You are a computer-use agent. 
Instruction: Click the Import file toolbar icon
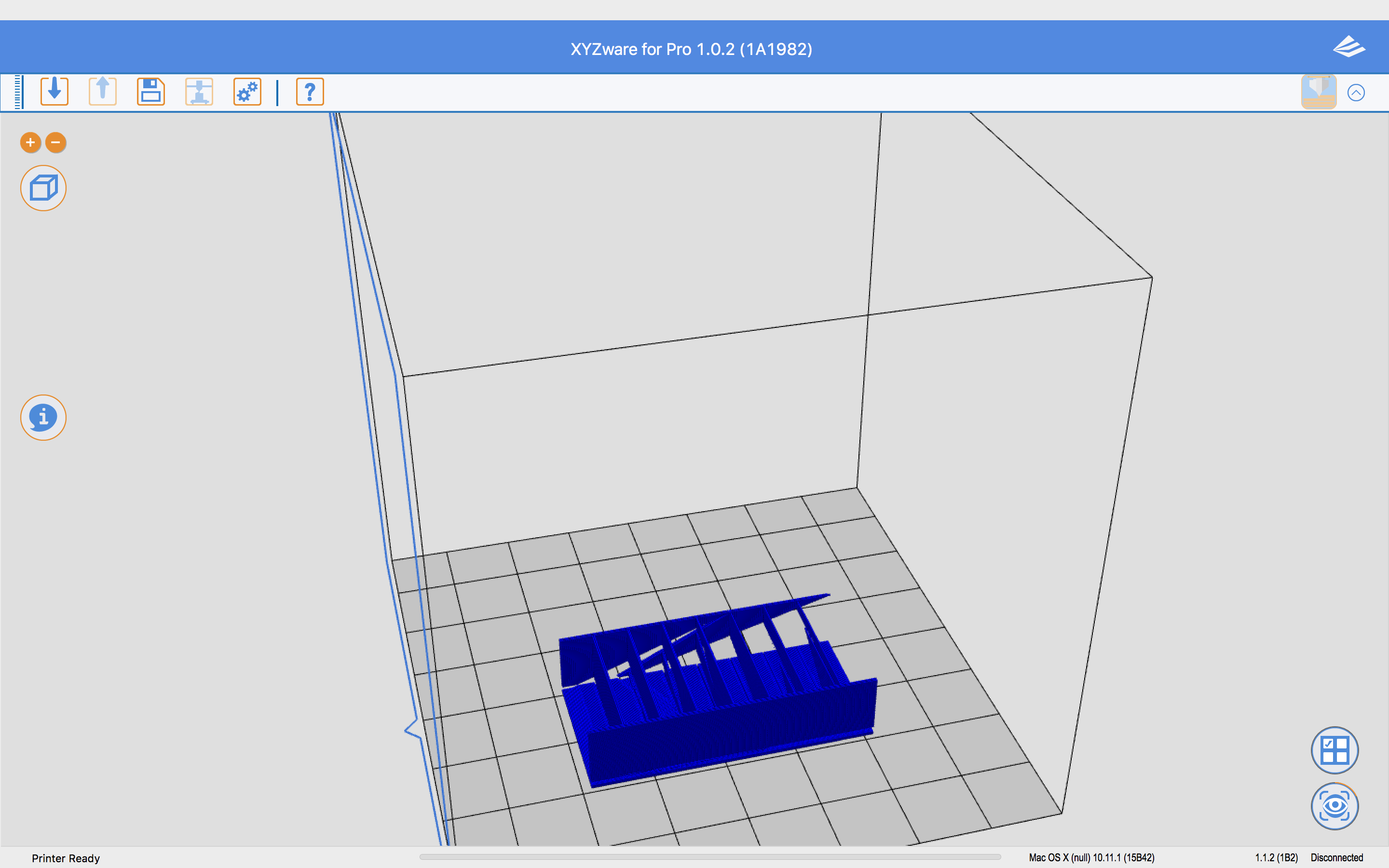(54, 91)
